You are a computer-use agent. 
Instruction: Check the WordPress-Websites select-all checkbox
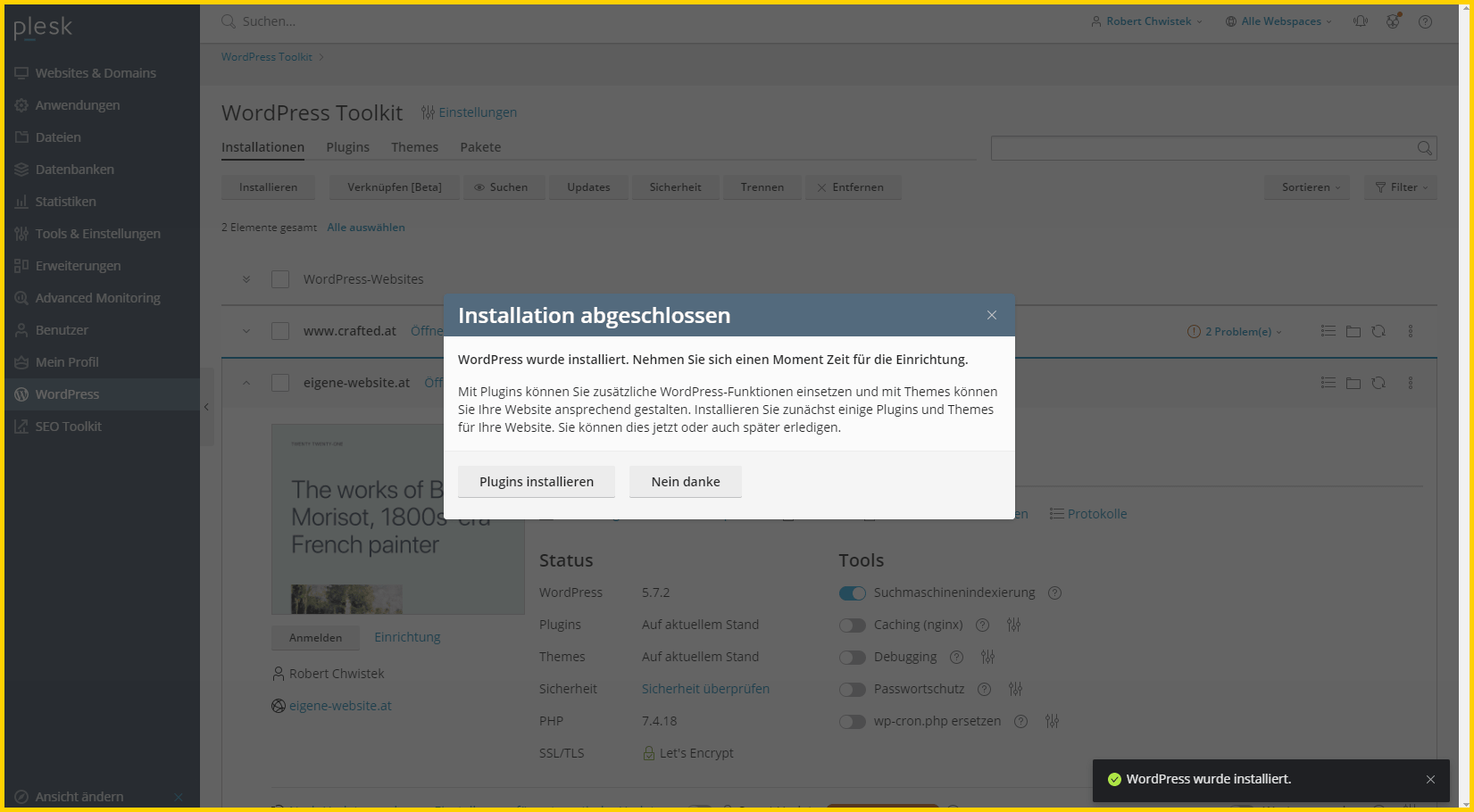pos(280,279)
